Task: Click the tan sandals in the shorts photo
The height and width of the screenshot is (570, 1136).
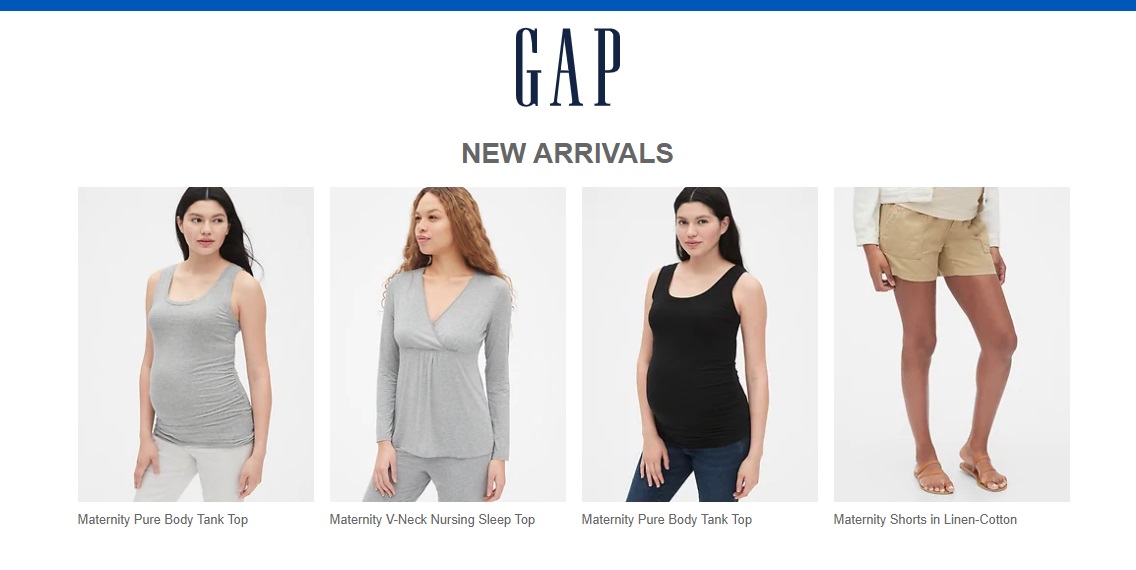Action: (x=958, y=474)
